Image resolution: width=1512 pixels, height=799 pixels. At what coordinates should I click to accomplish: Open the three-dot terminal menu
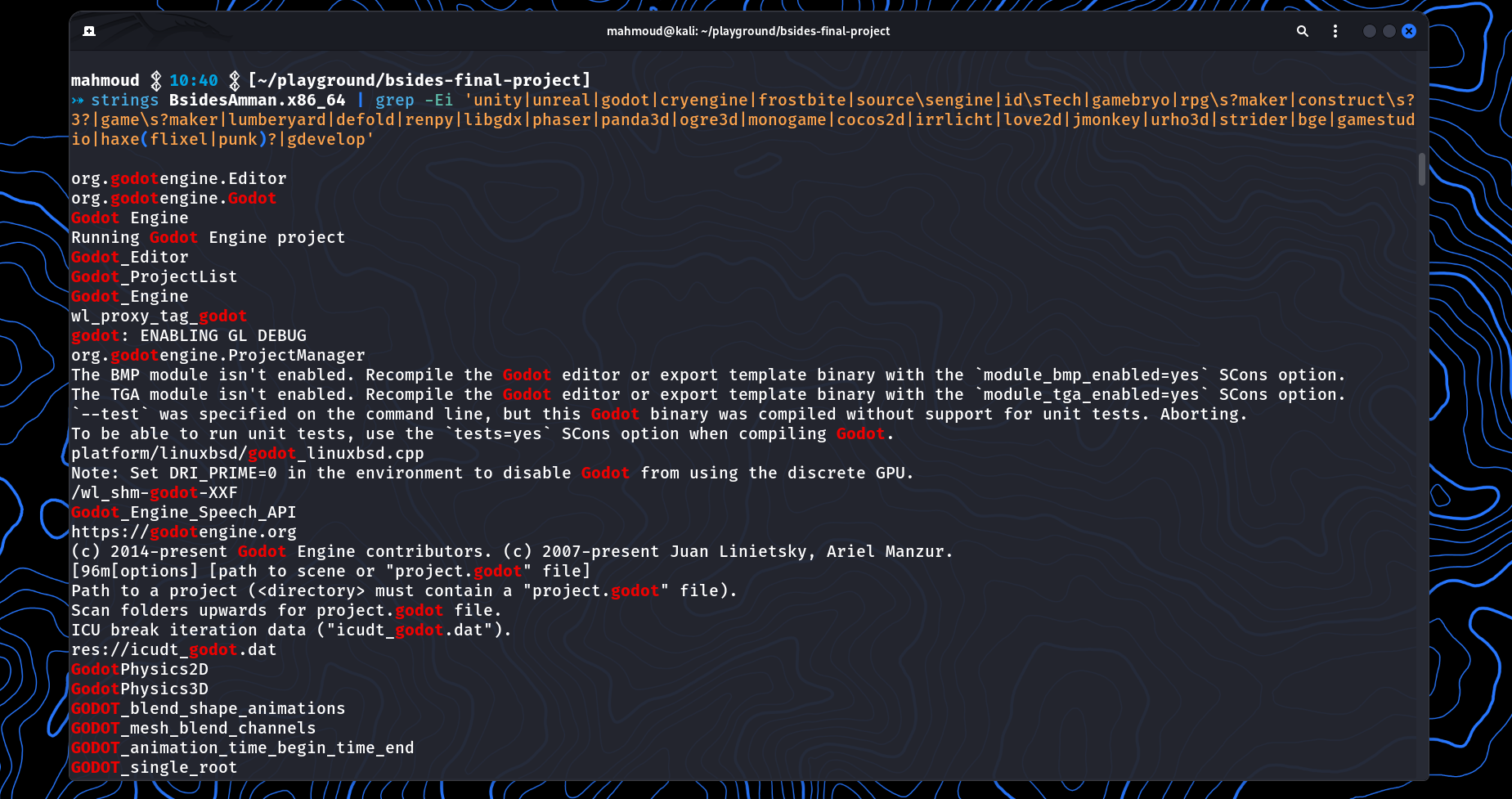point(1335,31)
